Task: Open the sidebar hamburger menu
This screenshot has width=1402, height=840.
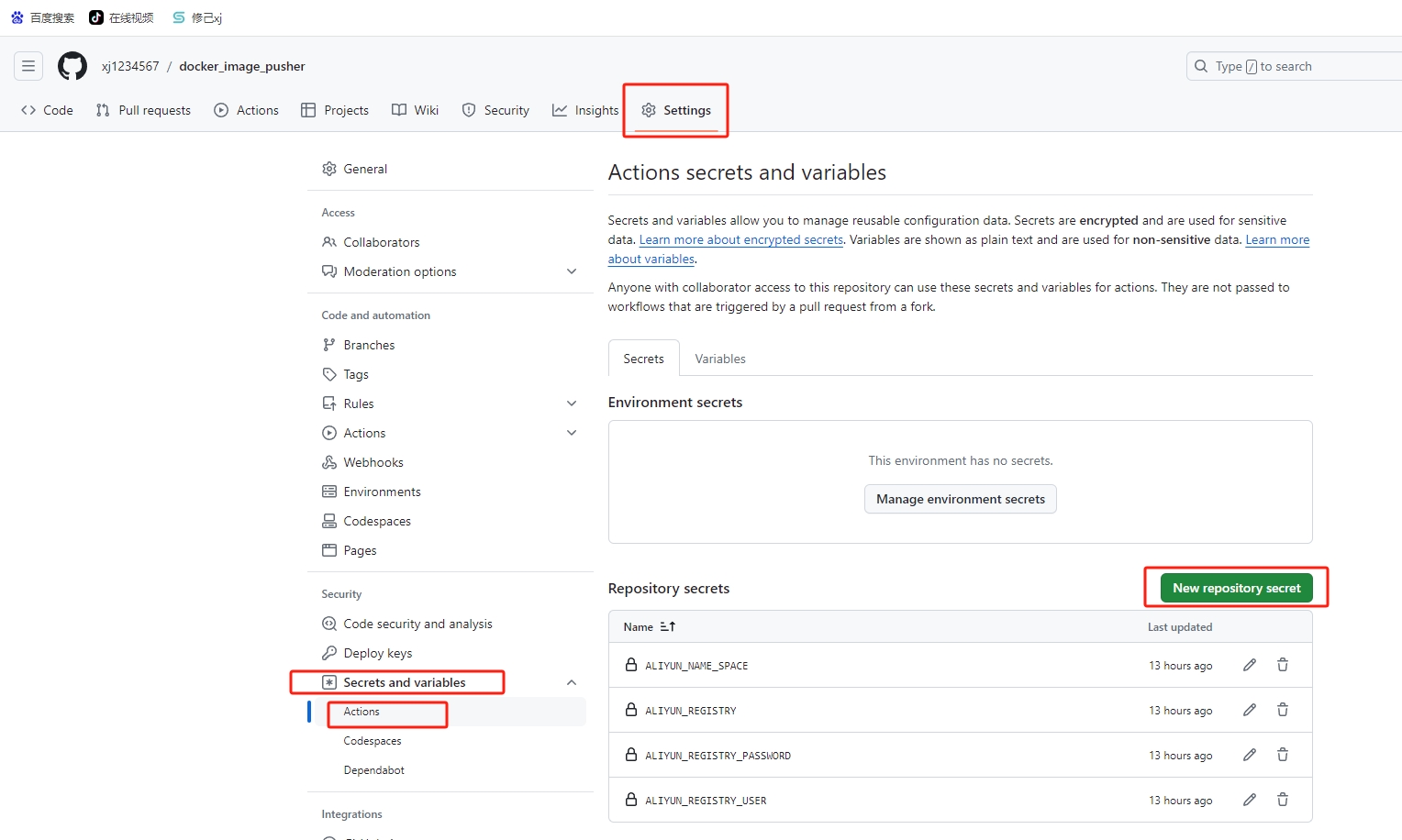Action: 28,65
